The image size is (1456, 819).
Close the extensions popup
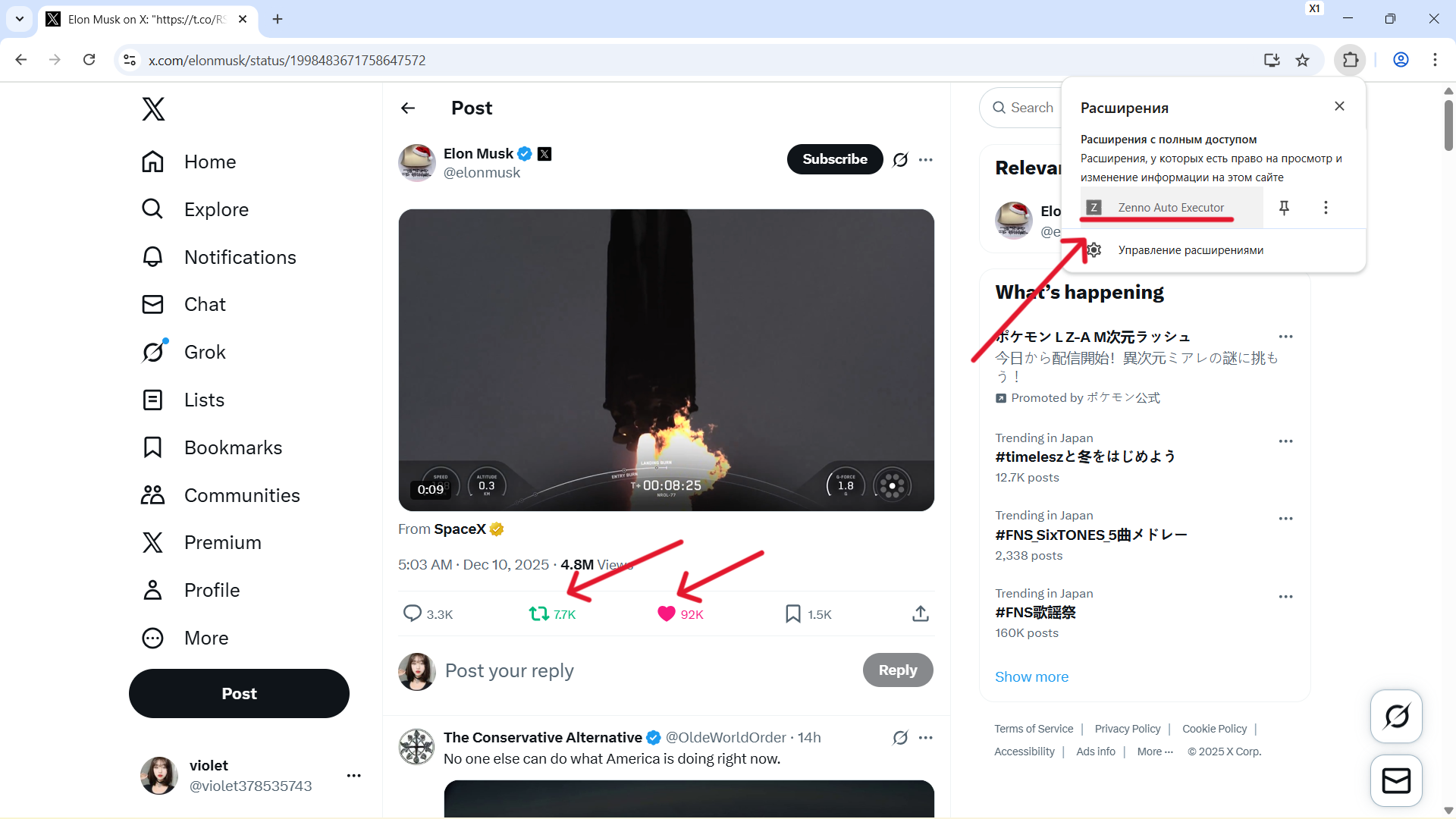click(1339, 107)
